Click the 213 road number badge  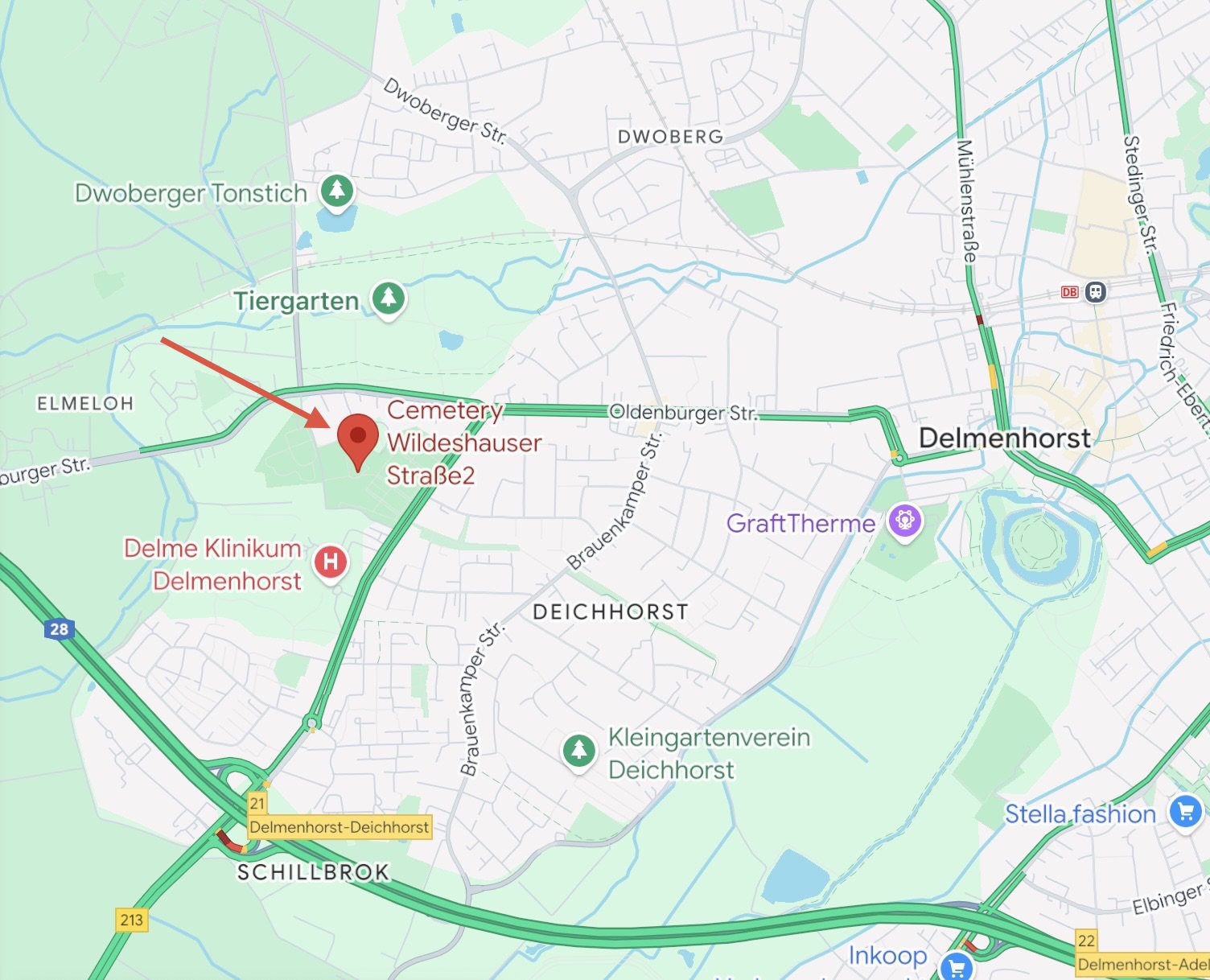coord(132,920)
